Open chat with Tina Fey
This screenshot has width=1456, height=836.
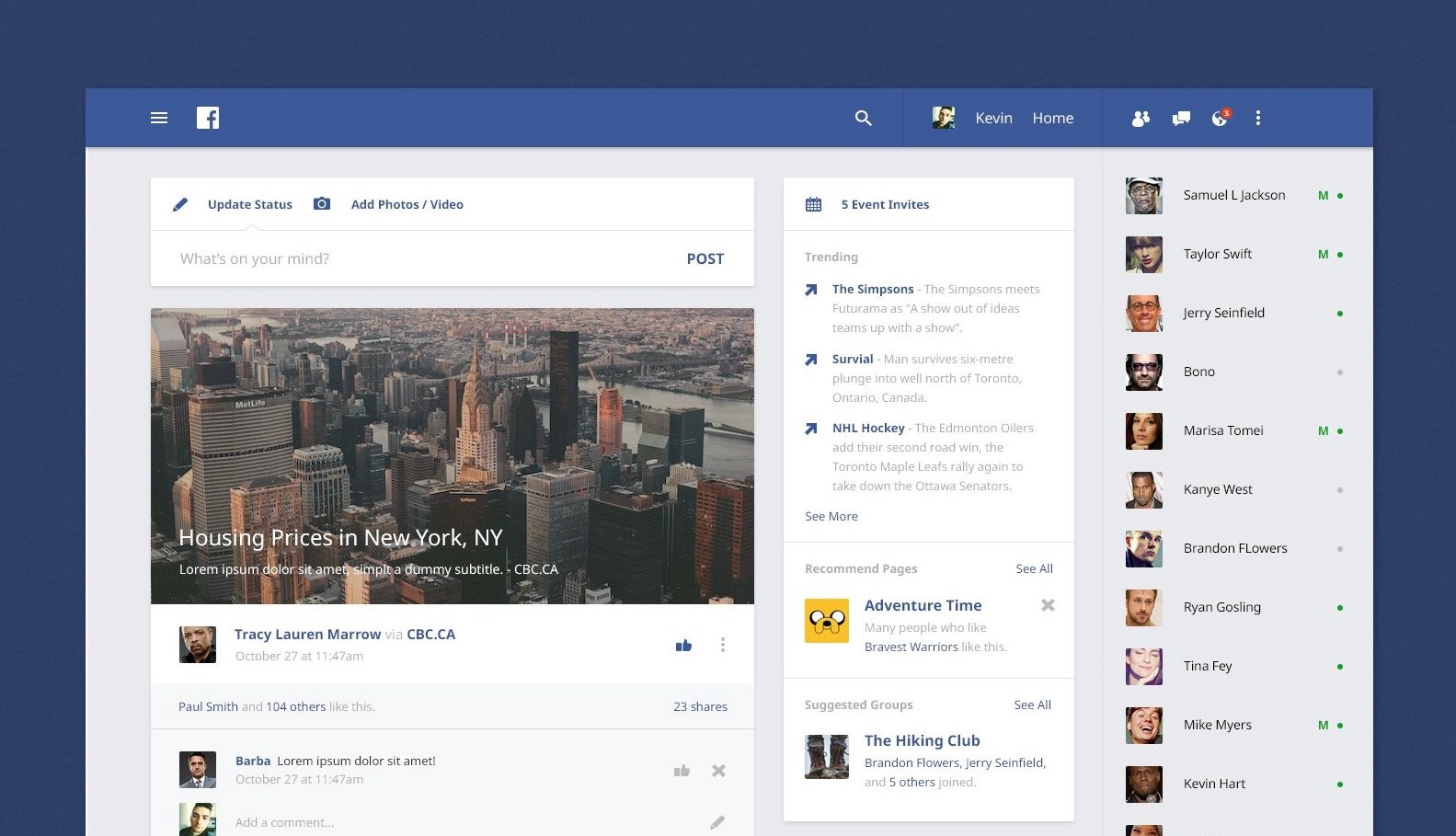click(1235, 666)
